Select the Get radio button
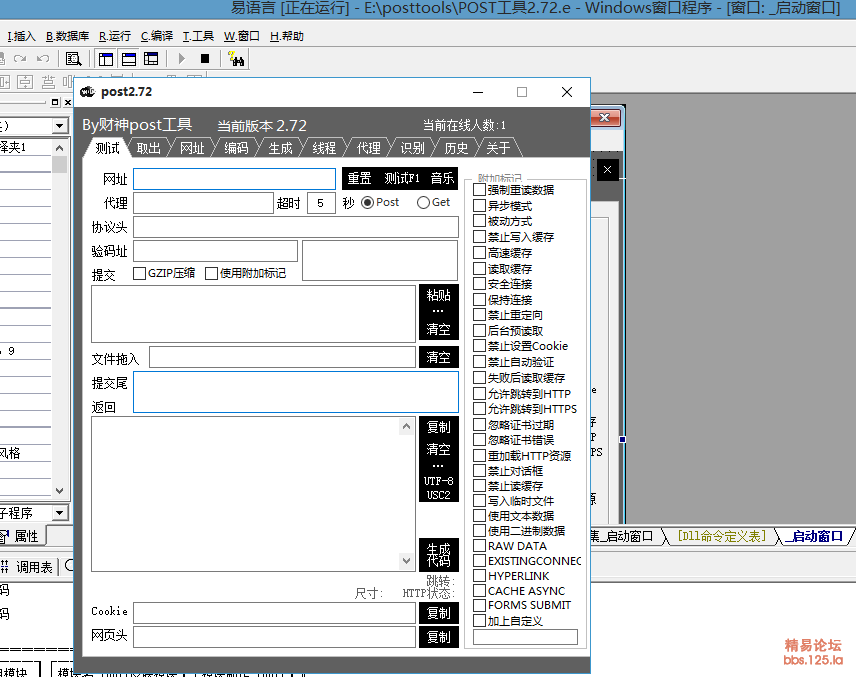Screen dimensions: 856x677 (423, 203)
